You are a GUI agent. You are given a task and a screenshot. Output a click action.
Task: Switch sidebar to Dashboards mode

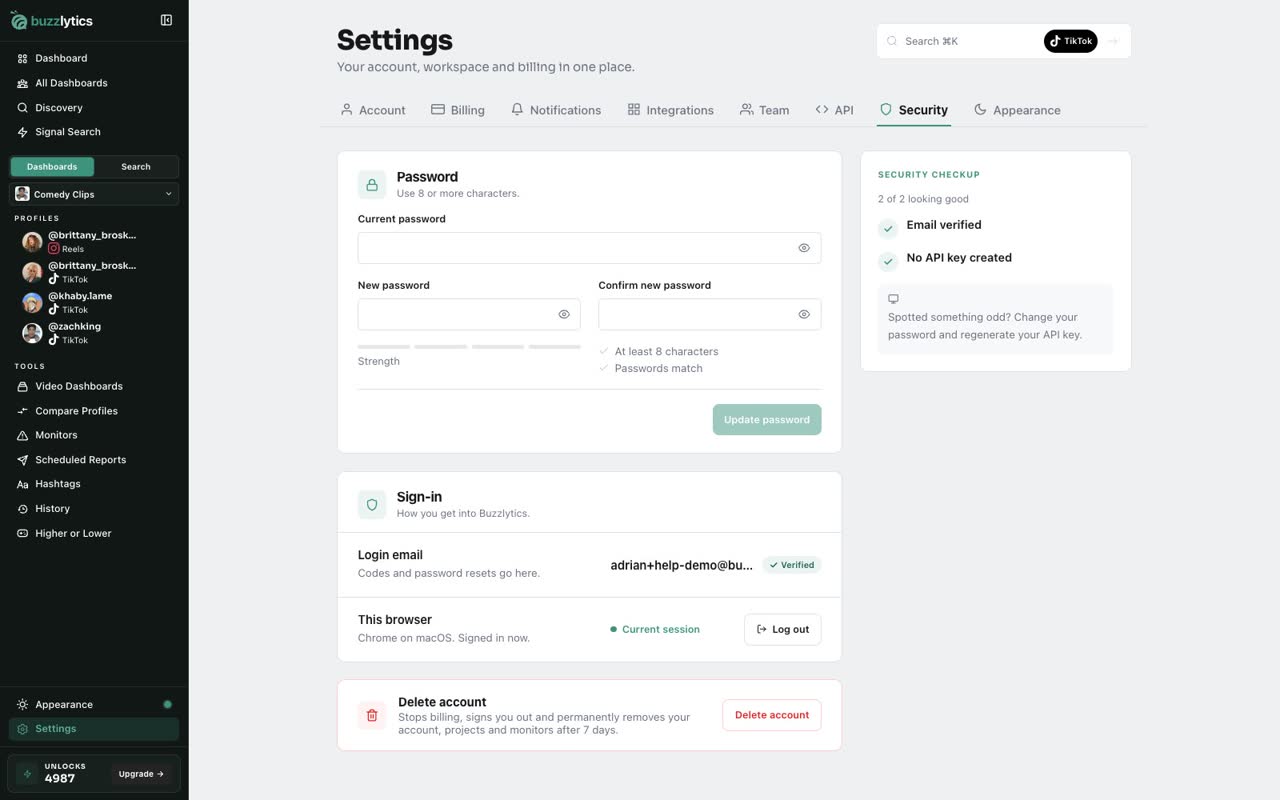[52, 167]
